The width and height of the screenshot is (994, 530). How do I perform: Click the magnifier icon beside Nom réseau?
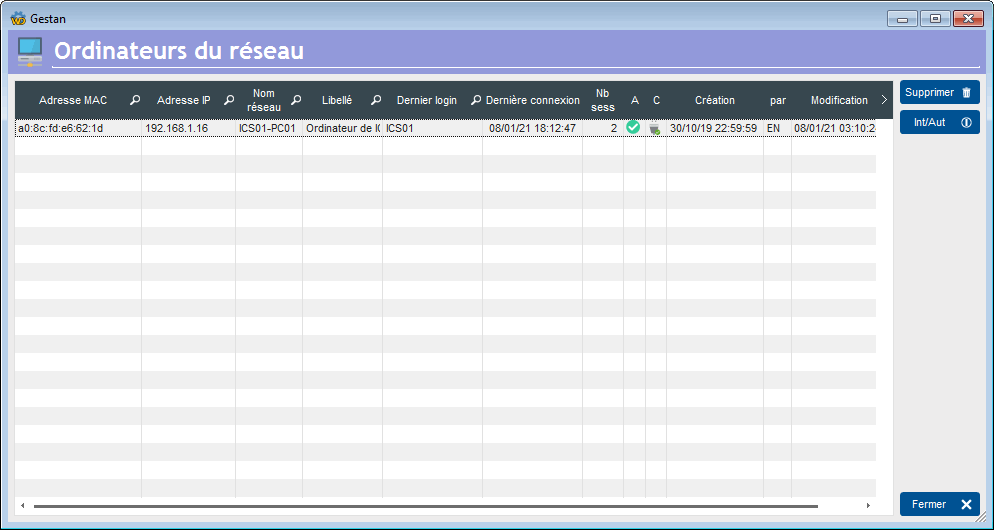click(x=296, y=101)
